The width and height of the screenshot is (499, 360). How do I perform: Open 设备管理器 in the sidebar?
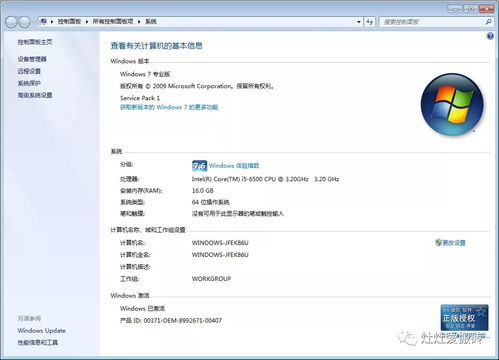click(x=32, y=59)
